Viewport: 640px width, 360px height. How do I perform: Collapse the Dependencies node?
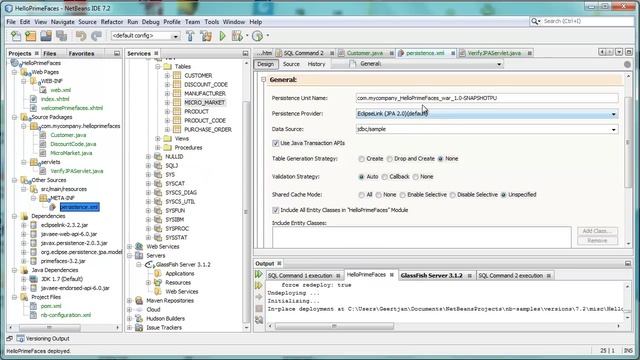tap(14, 216)
